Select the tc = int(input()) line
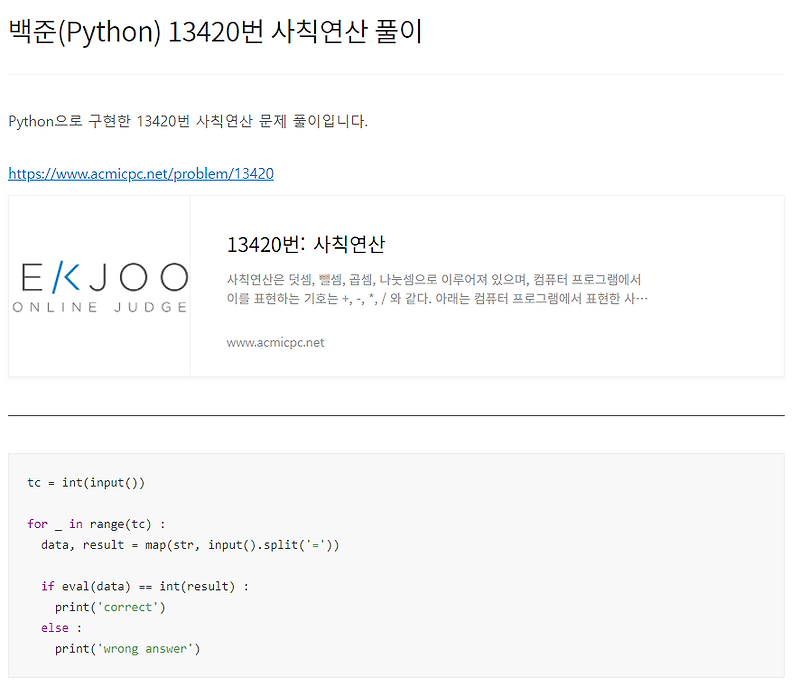Screen dimensions: 800x696 85,482
